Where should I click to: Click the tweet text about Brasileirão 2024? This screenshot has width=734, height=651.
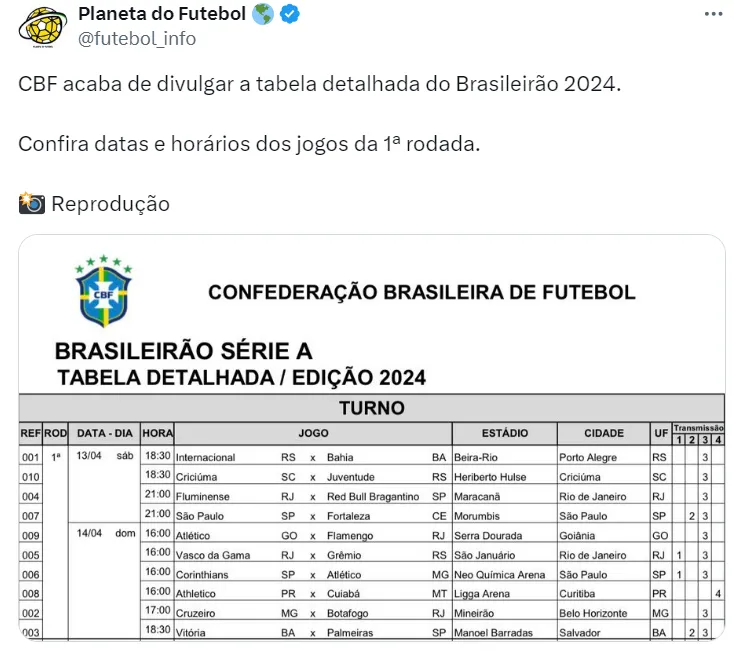pos(320,84)
